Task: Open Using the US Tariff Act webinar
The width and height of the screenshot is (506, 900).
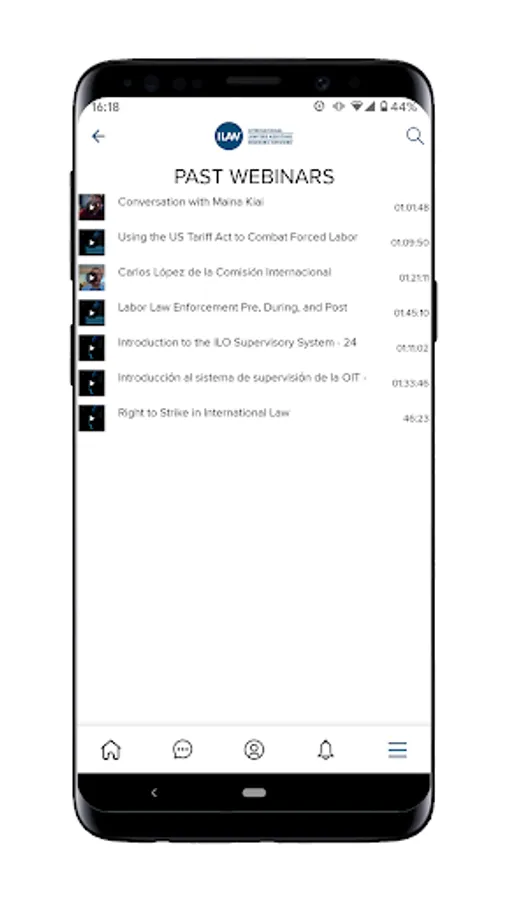Action: [x=238, y=237]
